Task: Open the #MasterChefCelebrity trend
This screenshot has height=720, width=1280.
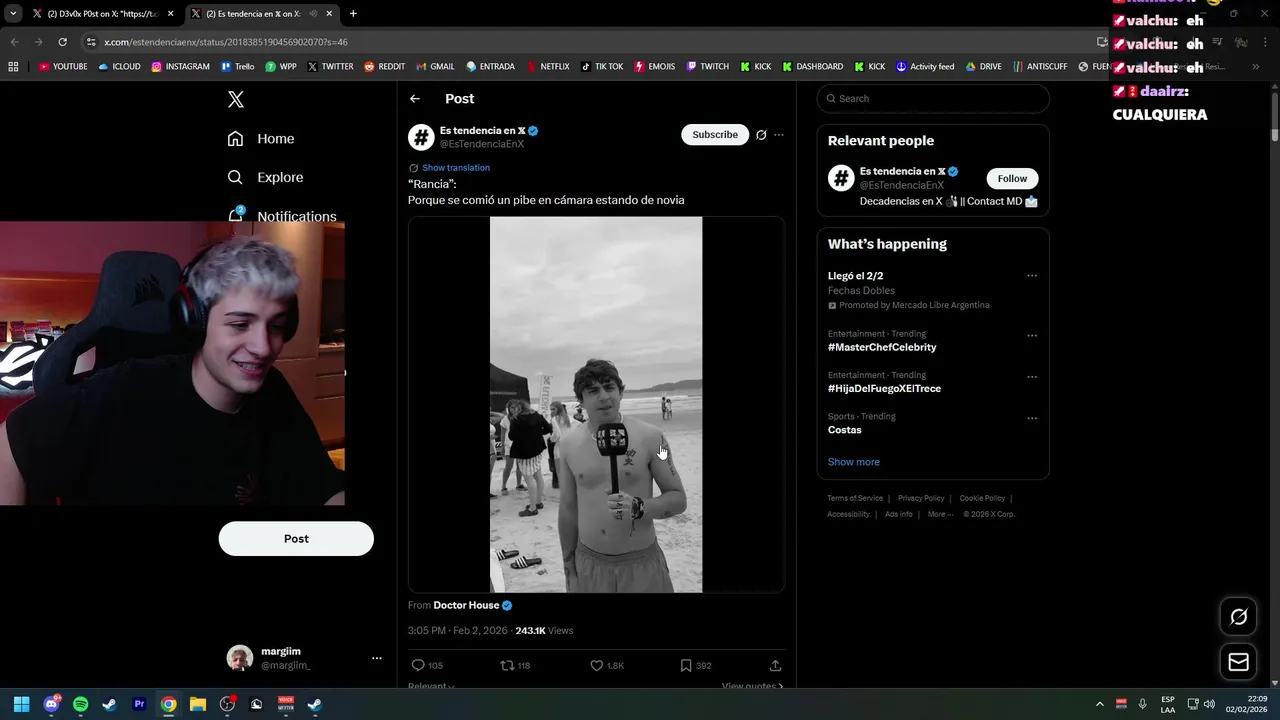Action: pos(882,347)
